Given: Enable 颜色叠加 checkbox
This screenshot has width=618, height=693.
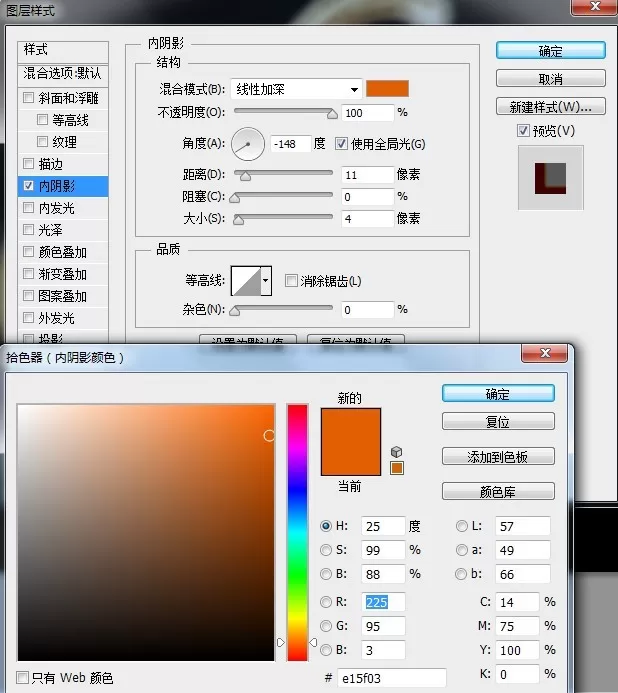Looking at the screenshot, I should click(x=28, y=251).
